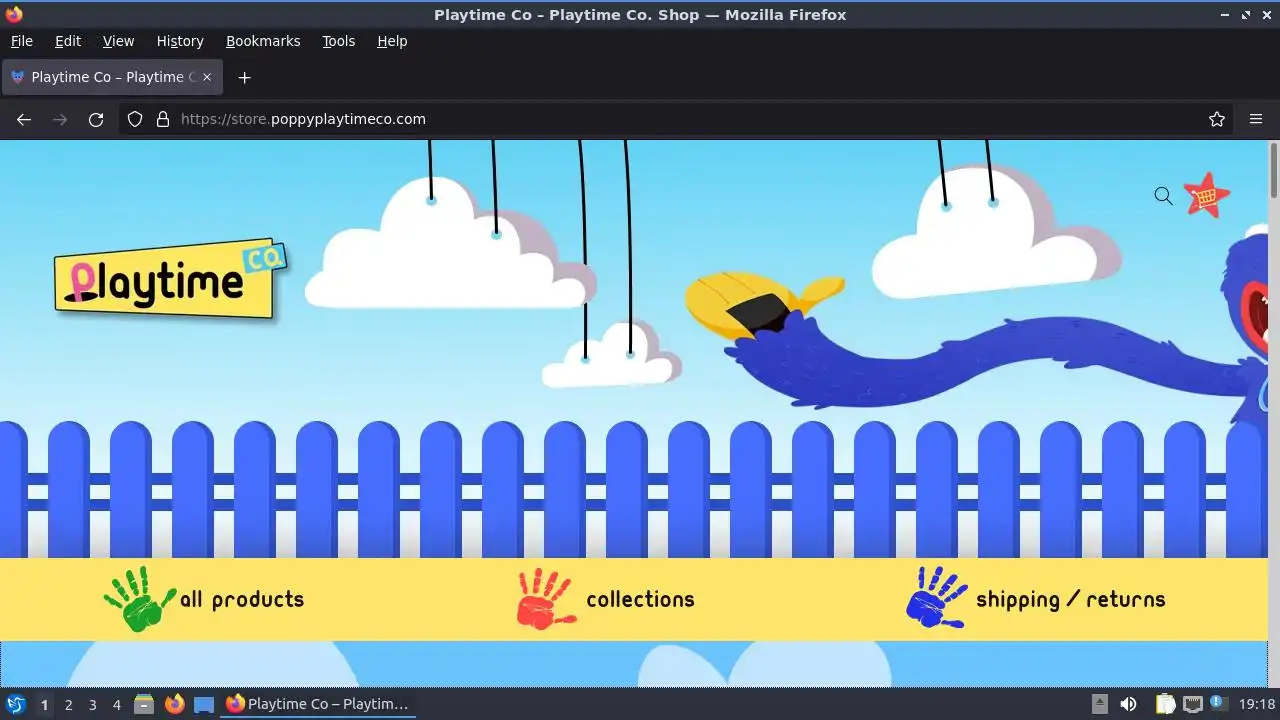1280x720 pixels.
Task: Click the red handprint icon
Action: pos(546,598)
